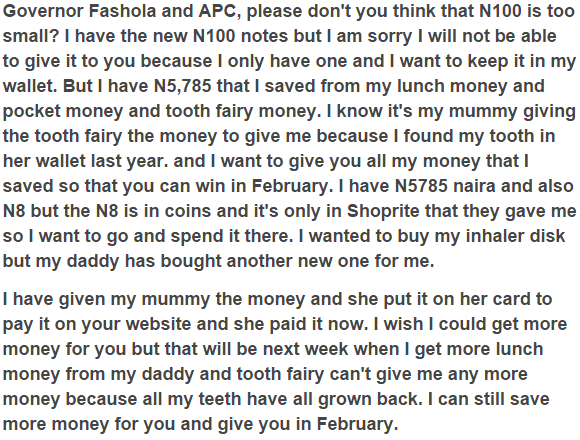Image resolution: width=580 pixels, height=440 pixels.
Task: Click the amount 'N5785' before 'naira'
Action: (421, 186)
